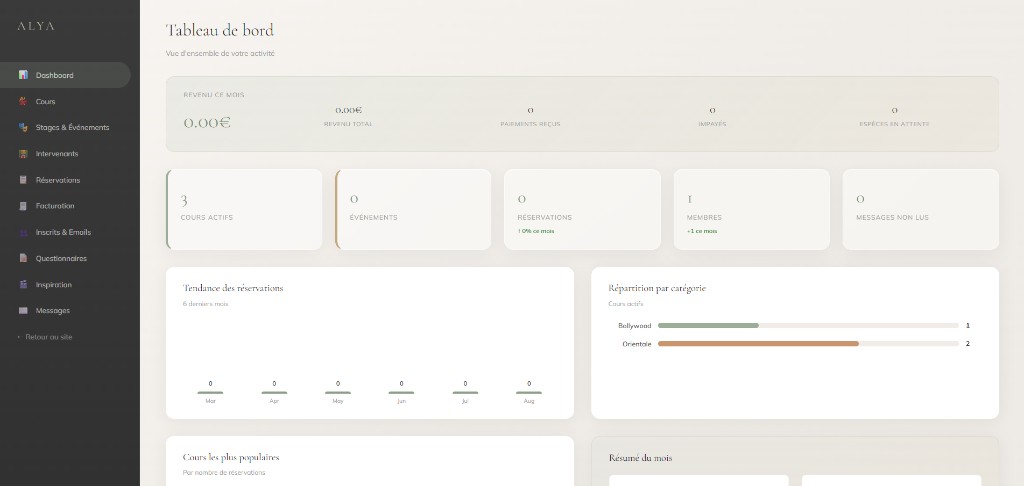Click the Répartition par catégorie title

[x=657, y=288]
